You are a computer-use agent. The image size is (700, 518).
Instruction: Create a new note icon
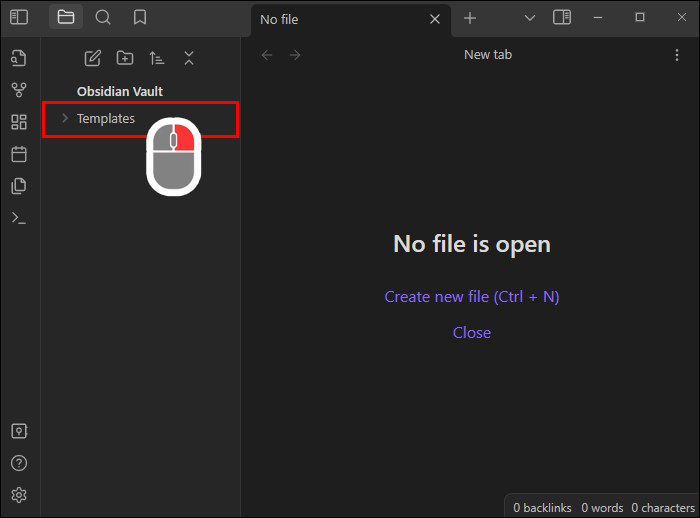click(93, 58)
